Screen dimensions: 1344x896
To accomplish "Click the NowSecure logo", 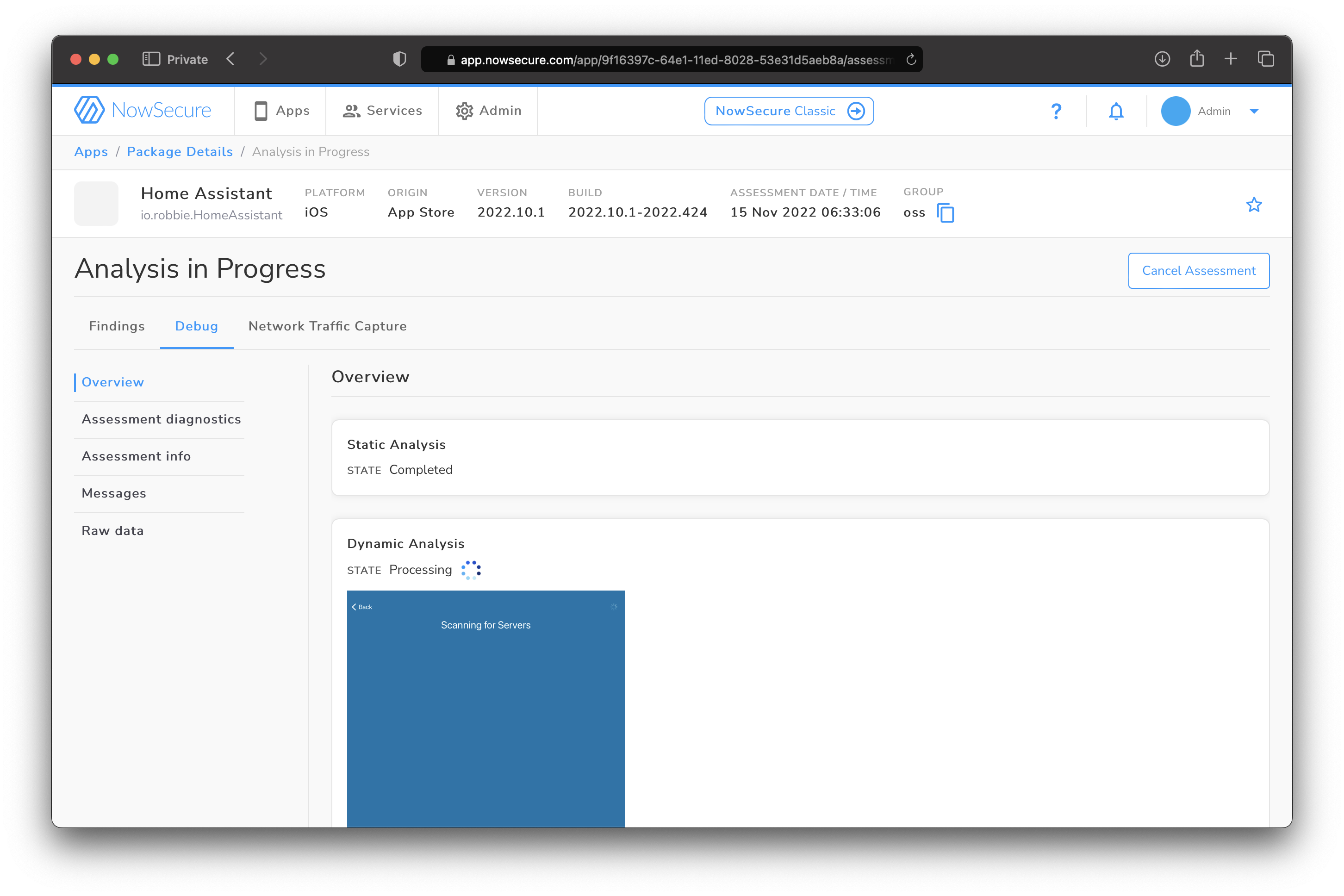I will point(143,110).
